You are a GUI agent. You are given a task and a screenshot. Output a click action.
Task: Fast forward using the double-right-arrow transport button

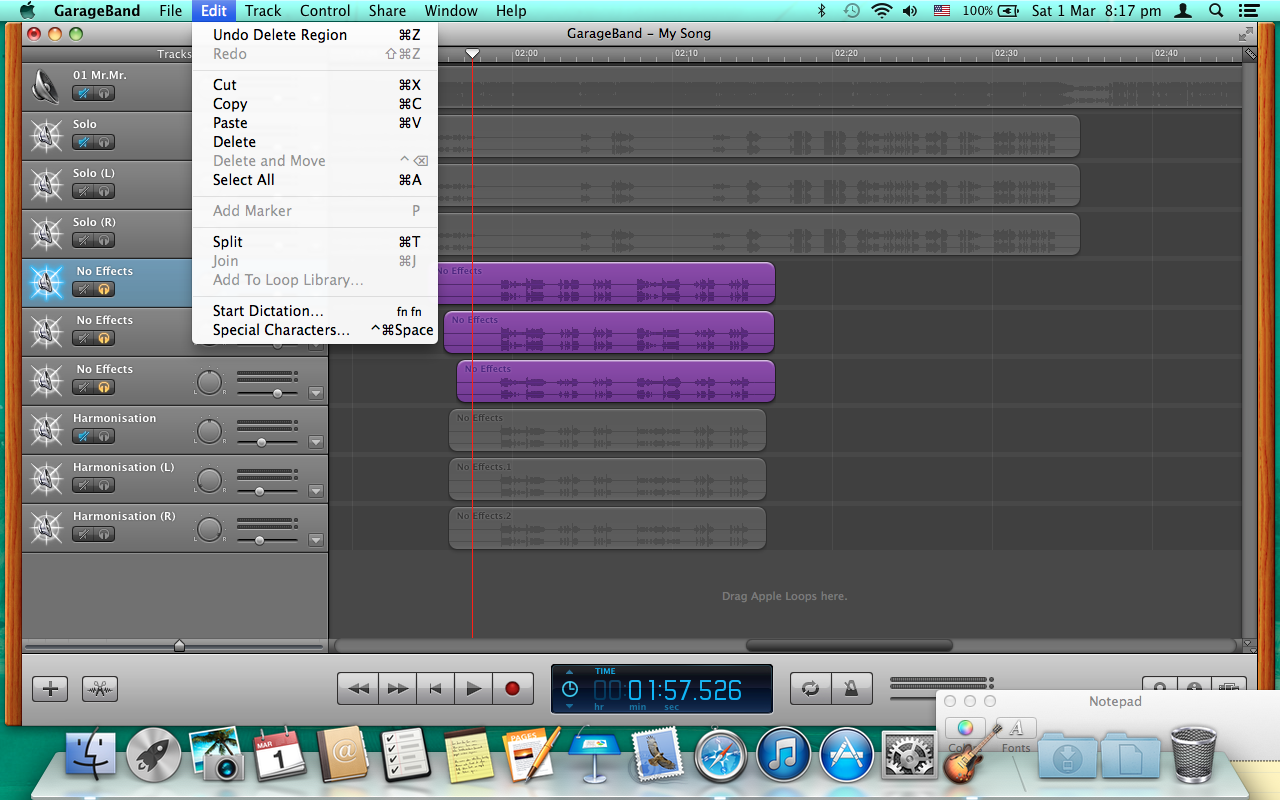coord(397,688)
